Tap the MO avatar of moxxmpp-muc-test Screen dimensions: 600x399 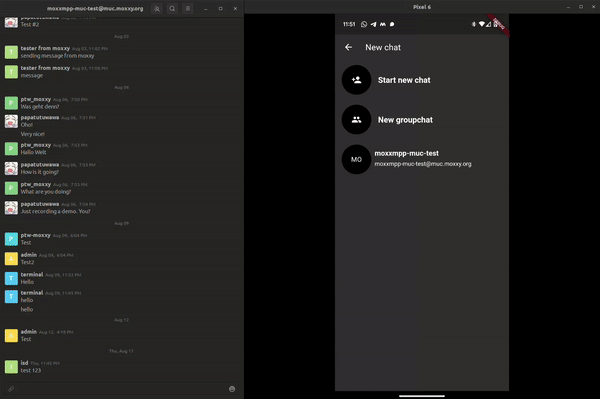[356, 159]
